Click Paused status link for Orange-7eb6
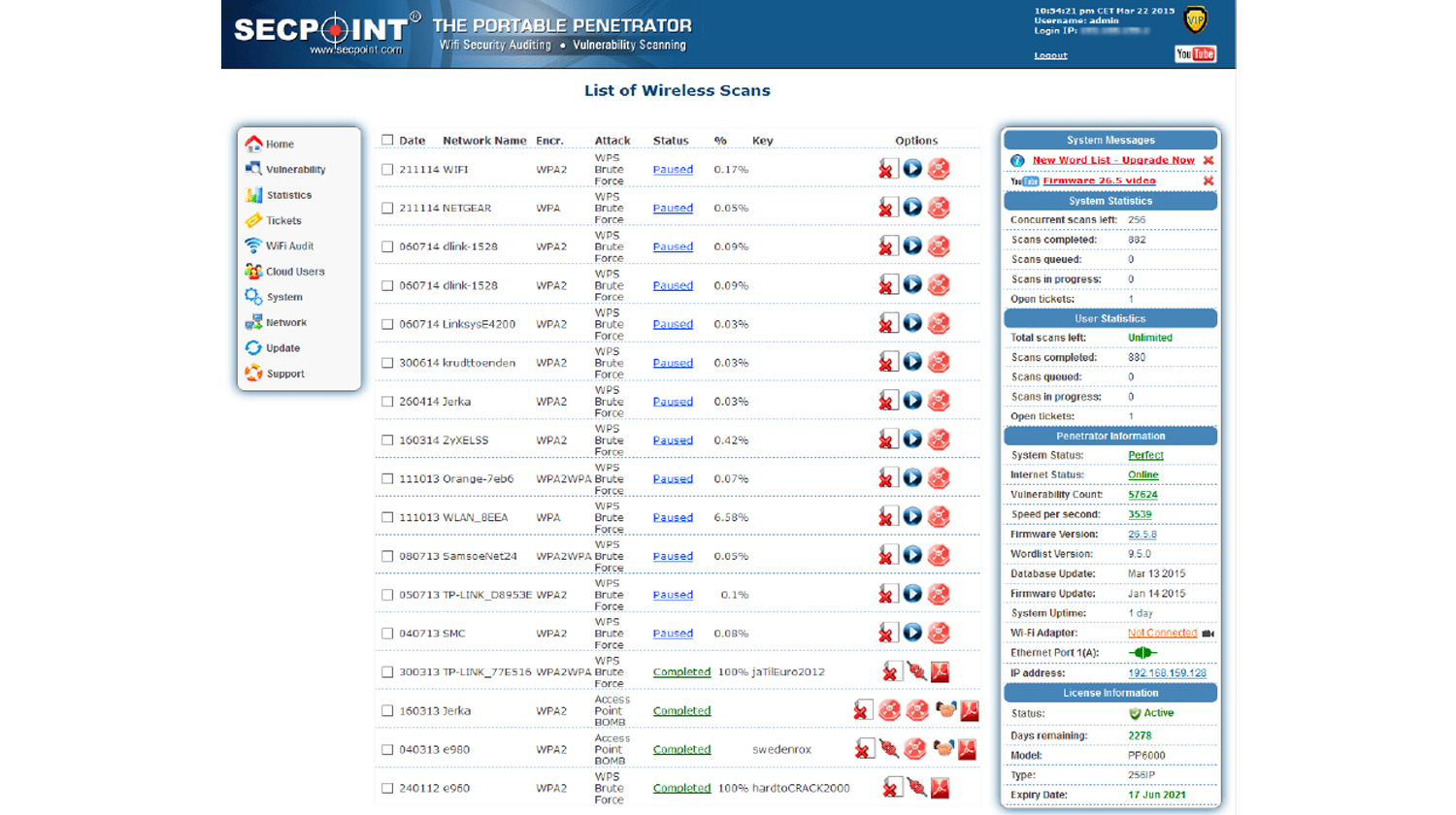 pyautogui.click(x=673, y=478)
